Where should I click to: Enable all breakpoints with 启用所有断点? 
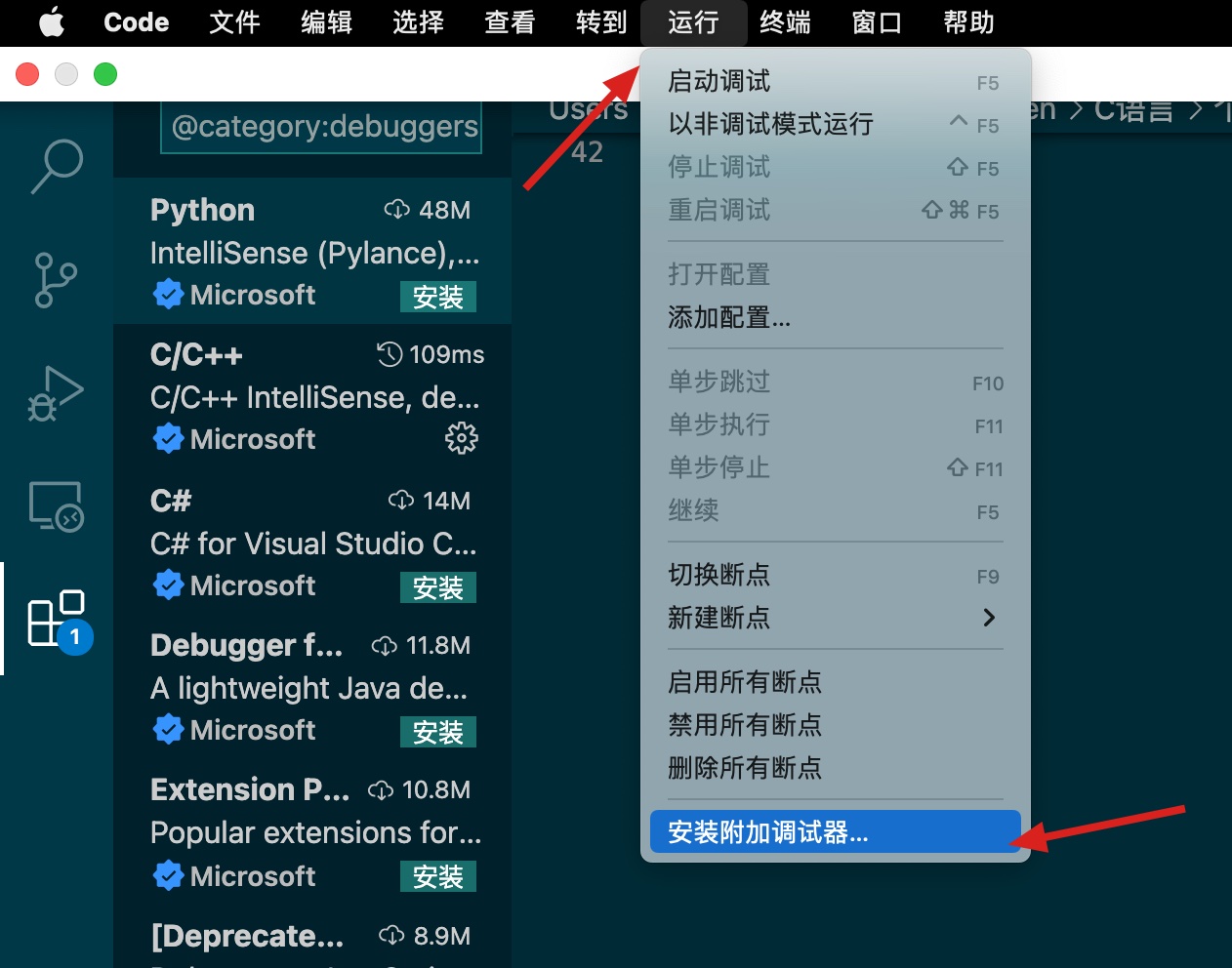point(744,682)
